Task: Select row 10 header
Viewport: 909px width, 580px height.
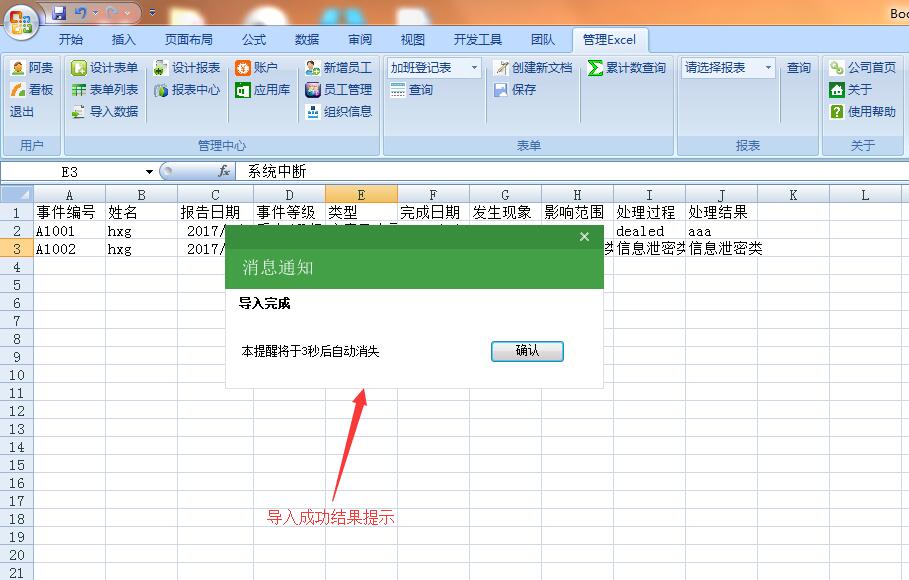Action: 17,375
